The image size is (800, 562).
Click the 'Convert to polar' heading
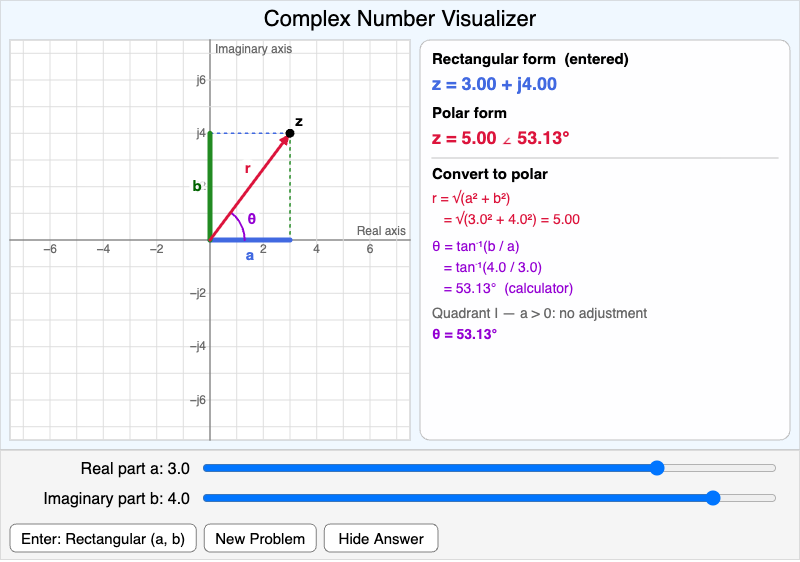click(x=490, y=174)
